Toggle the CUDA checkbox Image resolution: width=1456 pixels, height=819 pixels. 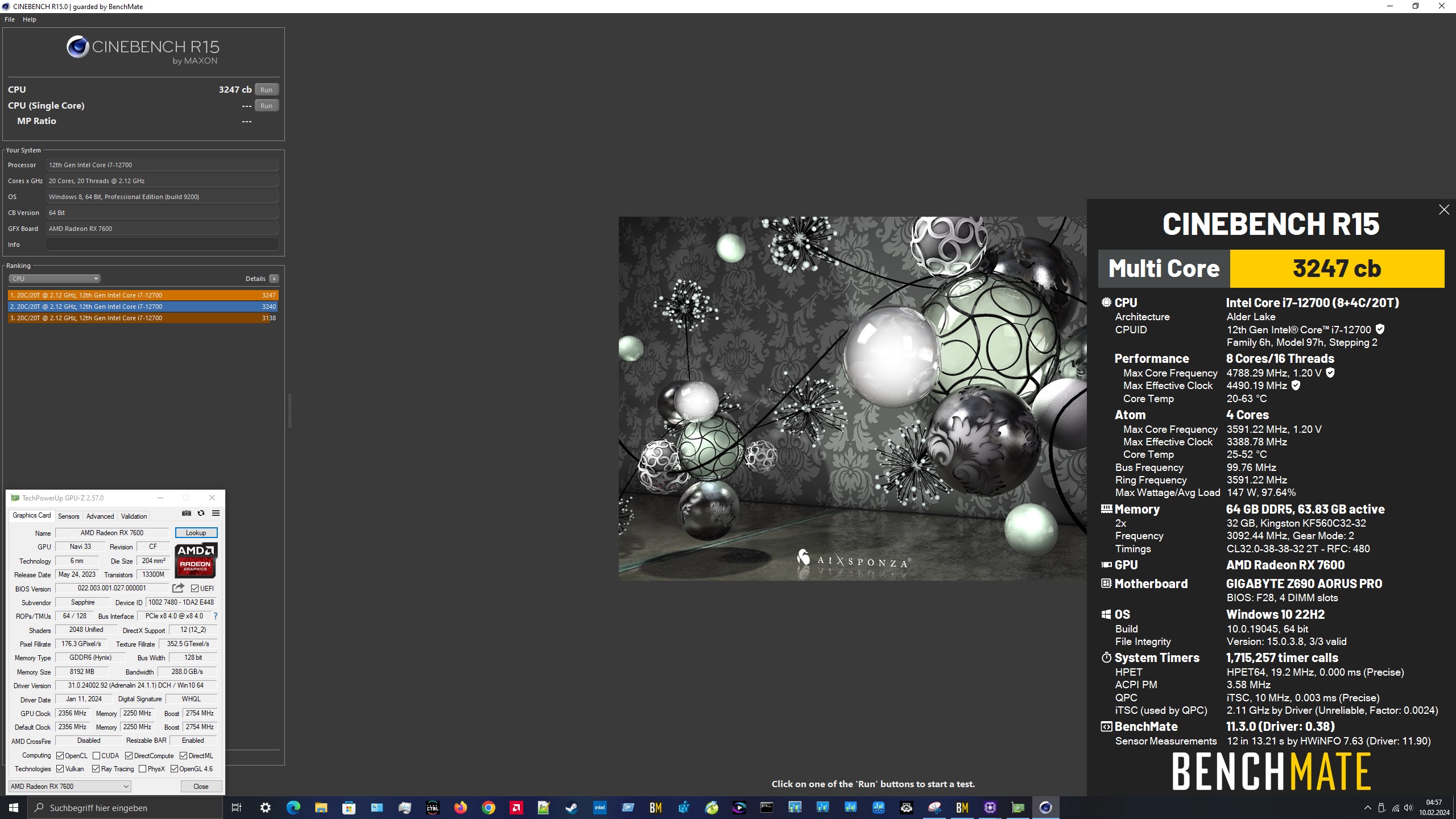pos(96,756)
